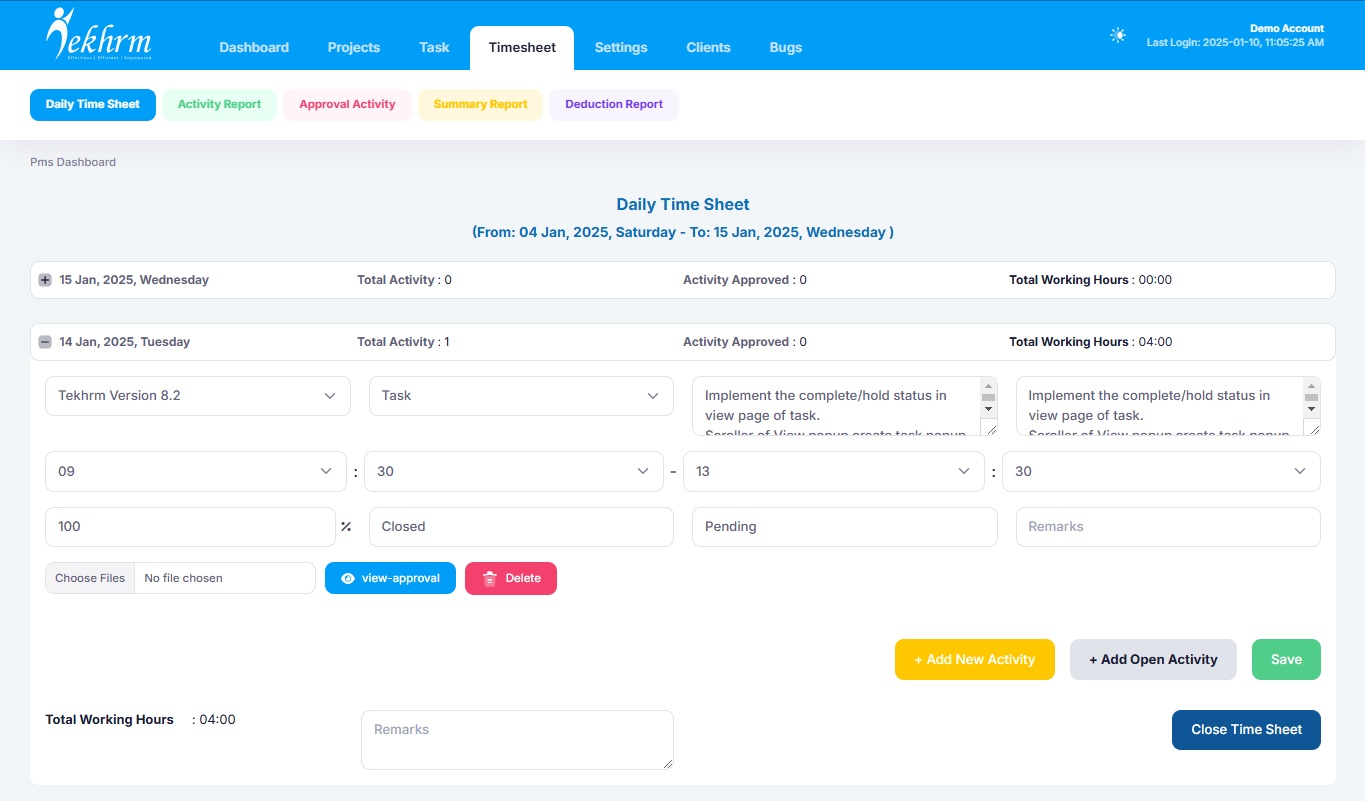Open the Dashboard tab
1365x801 pixels.
254,47
